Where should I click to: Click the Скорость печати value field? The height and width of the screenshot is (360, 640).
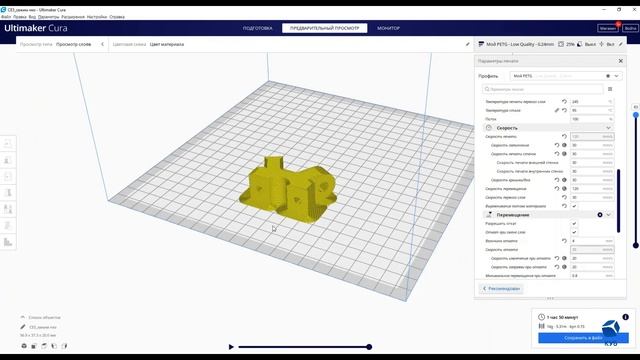click(x=592, y=136)
